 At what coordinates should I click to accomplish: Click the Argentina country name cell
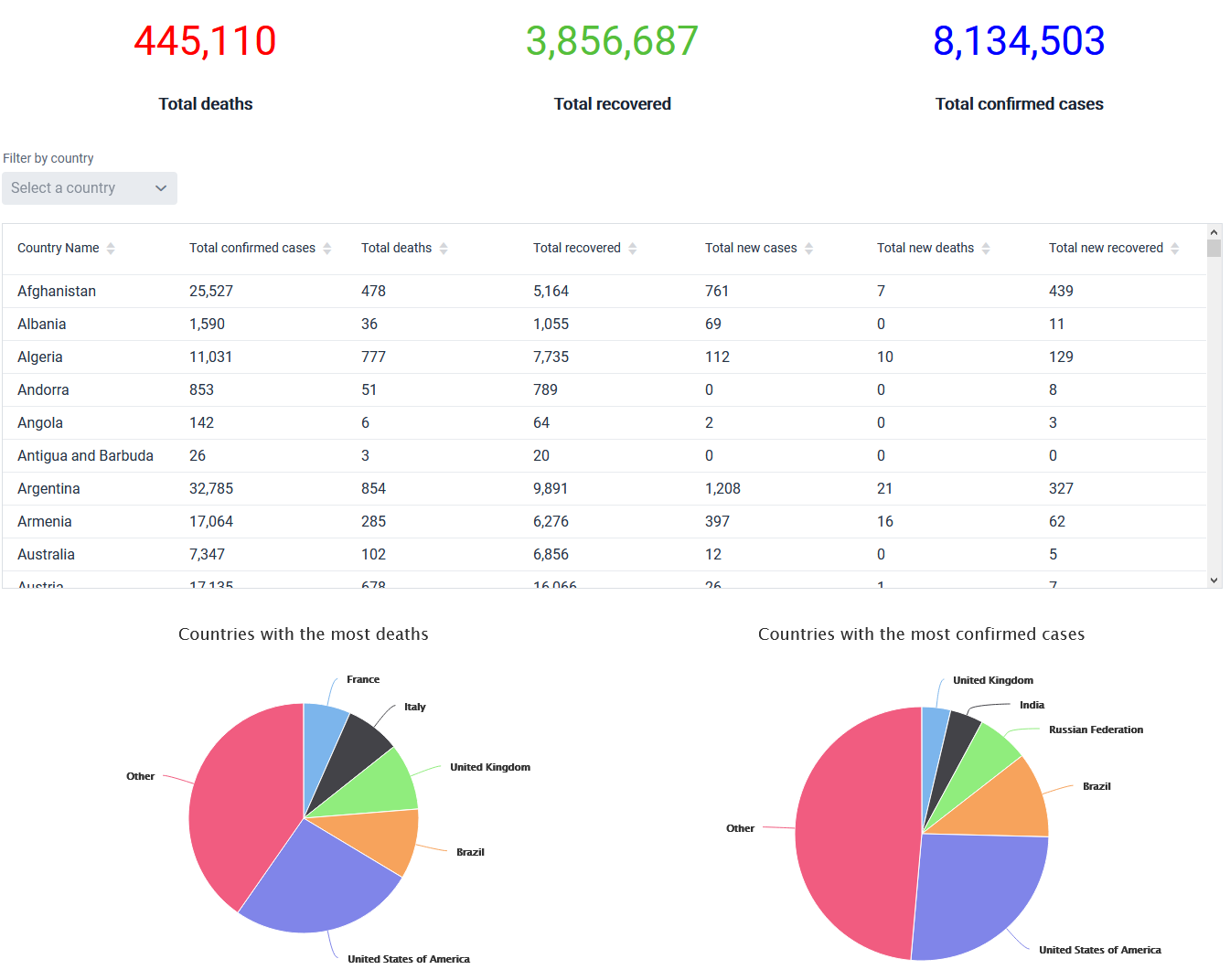[x=48, y=488]
